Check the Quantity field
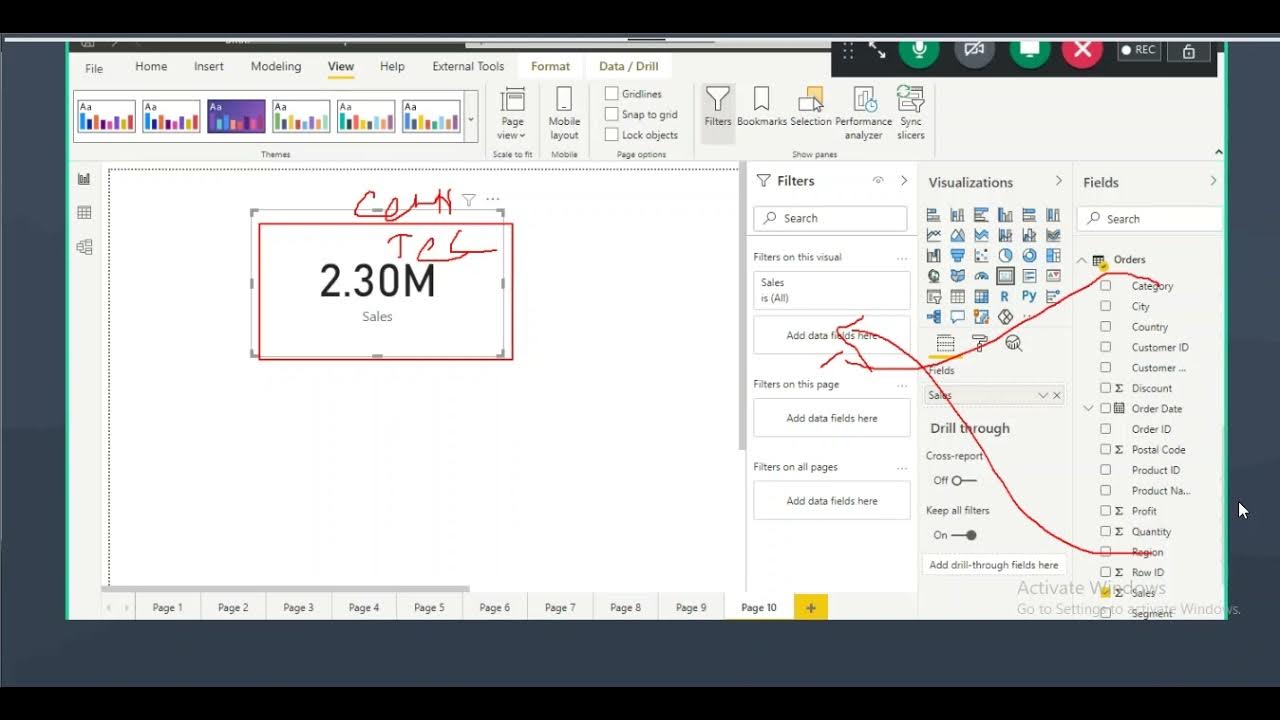The image size is (1280, 720). tap(1105, 531)
